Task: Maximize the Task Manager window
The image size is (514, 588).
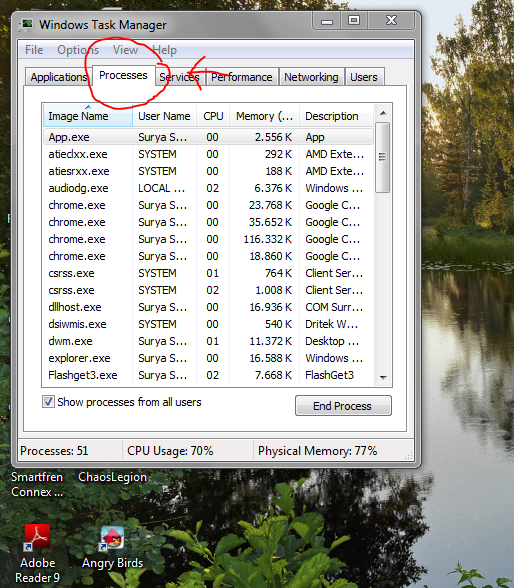Action: [354, 21]
